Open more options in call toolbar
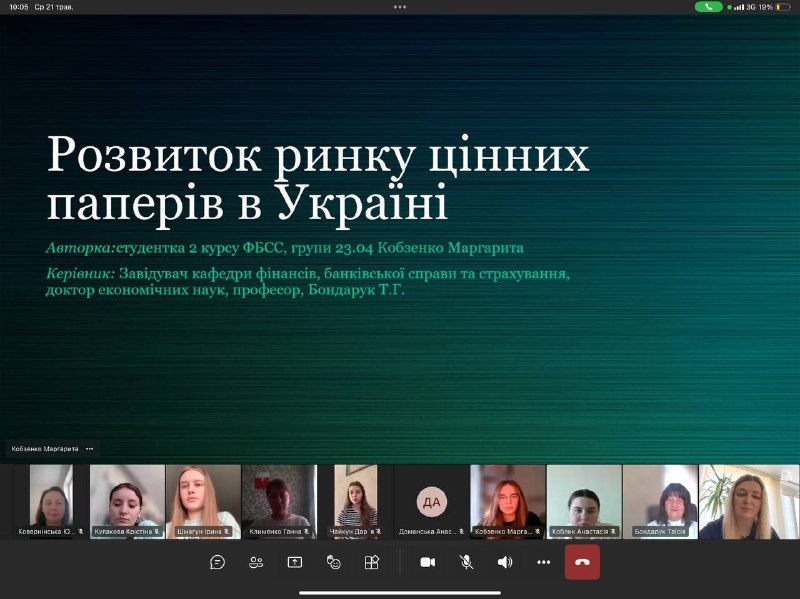The height and width of the screenshot is (599, 800). 544,562
